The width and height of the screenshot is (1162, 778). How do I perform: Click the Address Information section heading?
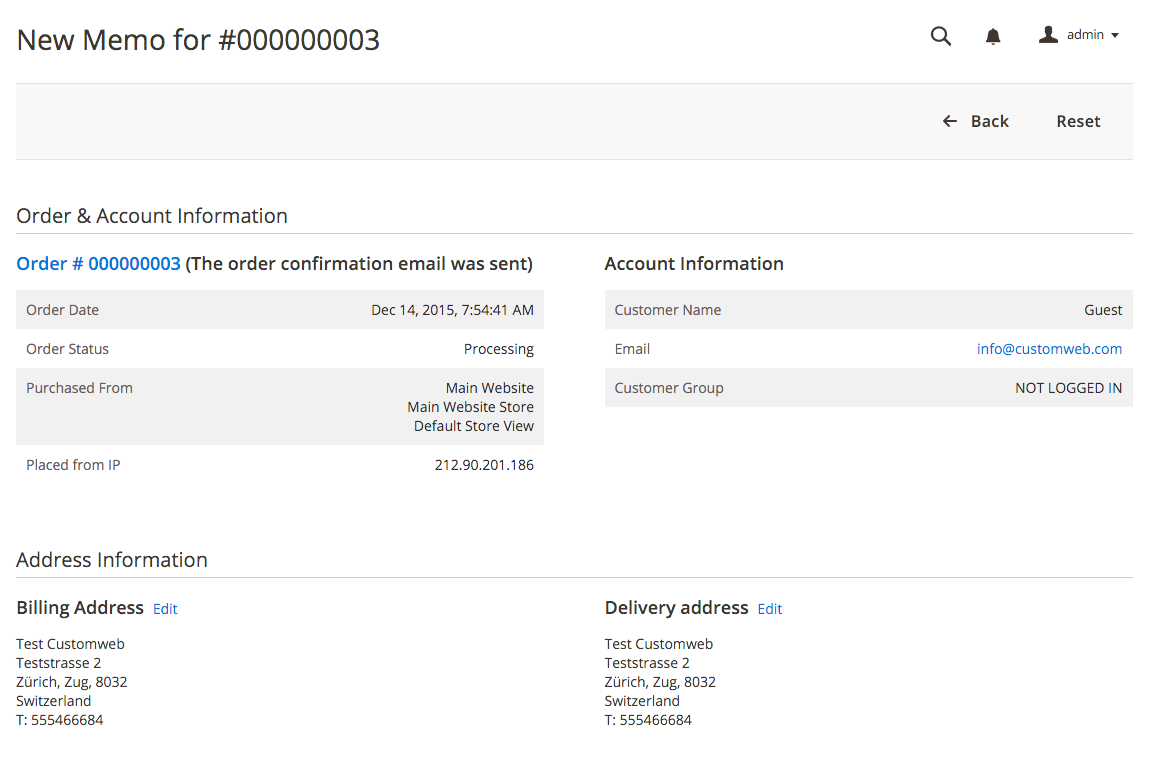click(112, 560)
